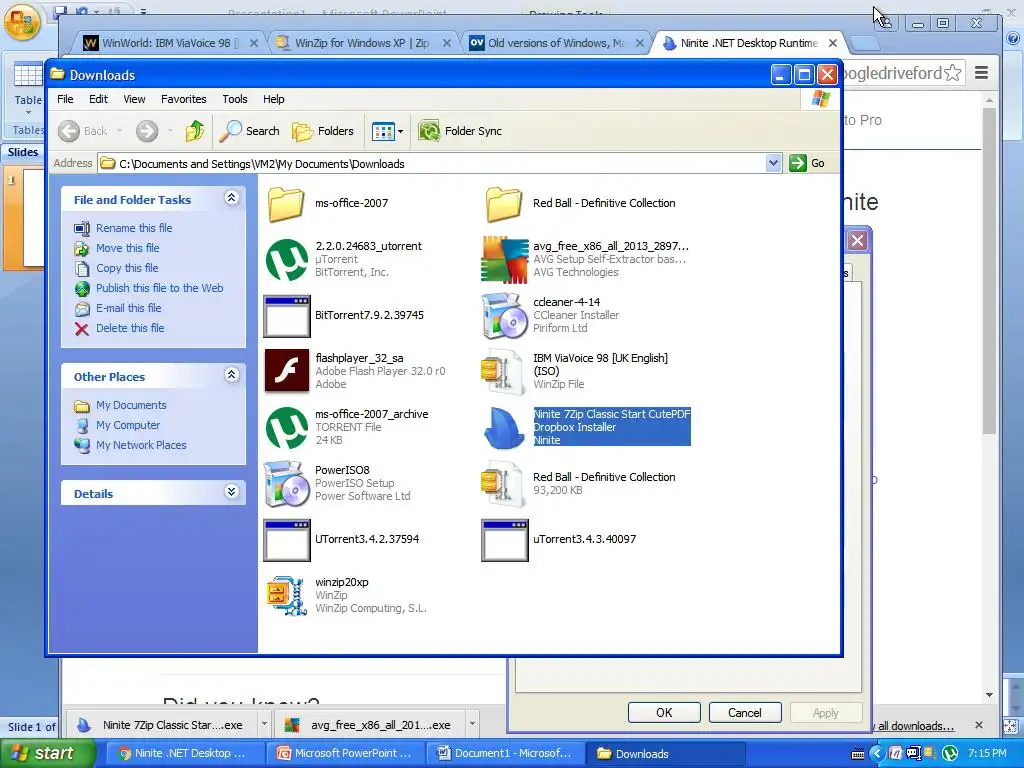Screen dimensions: 1024x768
Task: Click the address path input field
Action: point(432,163)
